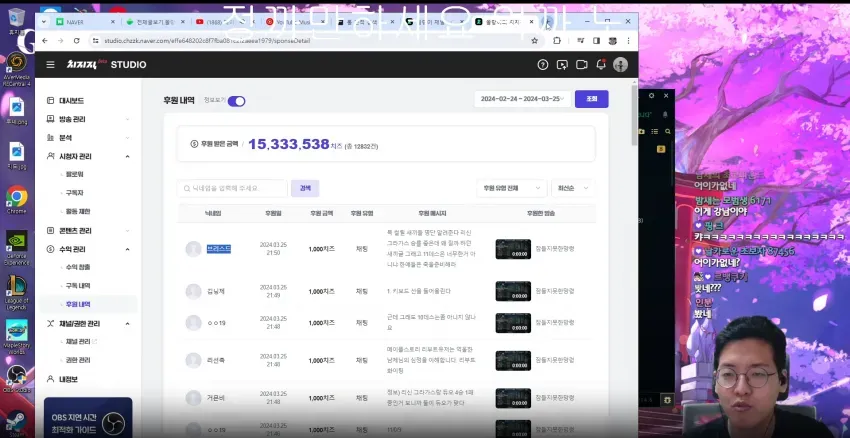The image size is (850, 438).
Task: Open the broadcast thumbnail in 거믄비 row
Action: click(513, 398)
